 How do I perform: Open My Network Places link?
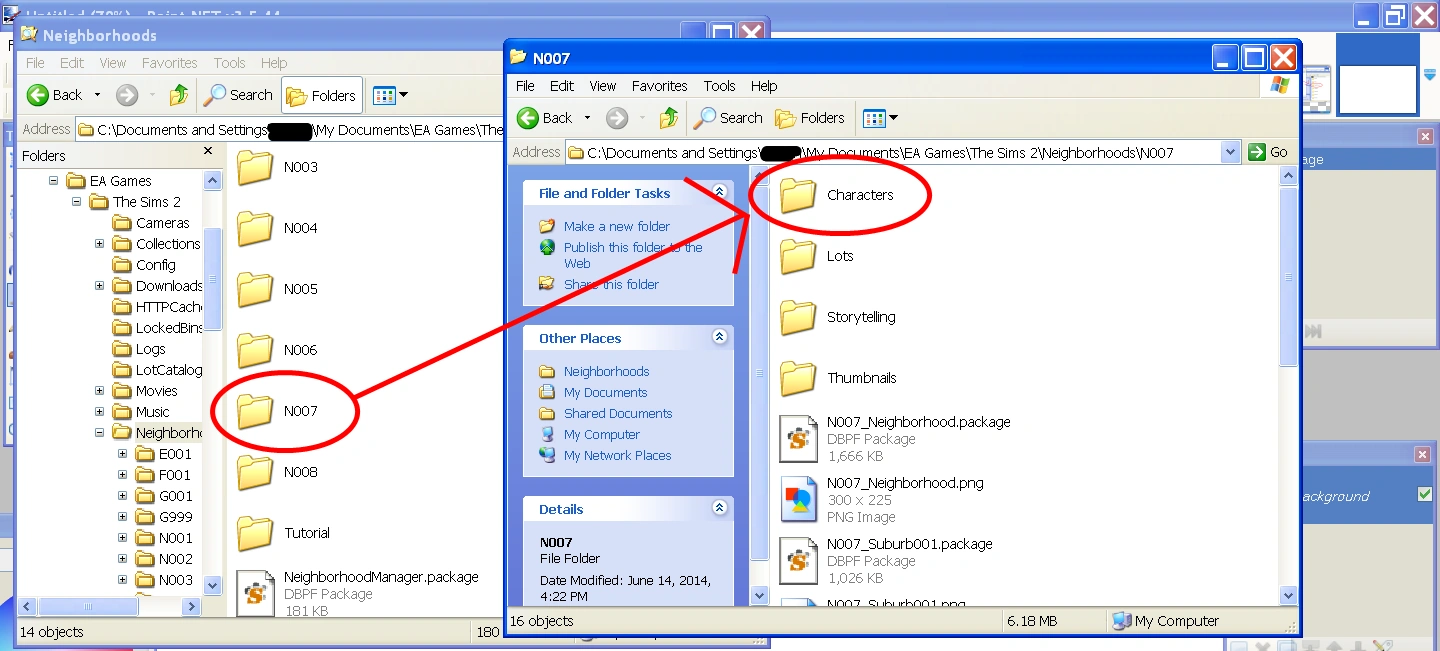617,456
